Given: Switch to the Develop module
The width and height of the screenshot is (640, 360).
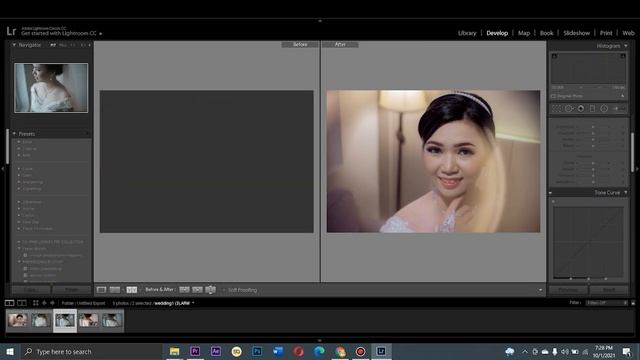Looking at the screenshot, I should 497,33.
